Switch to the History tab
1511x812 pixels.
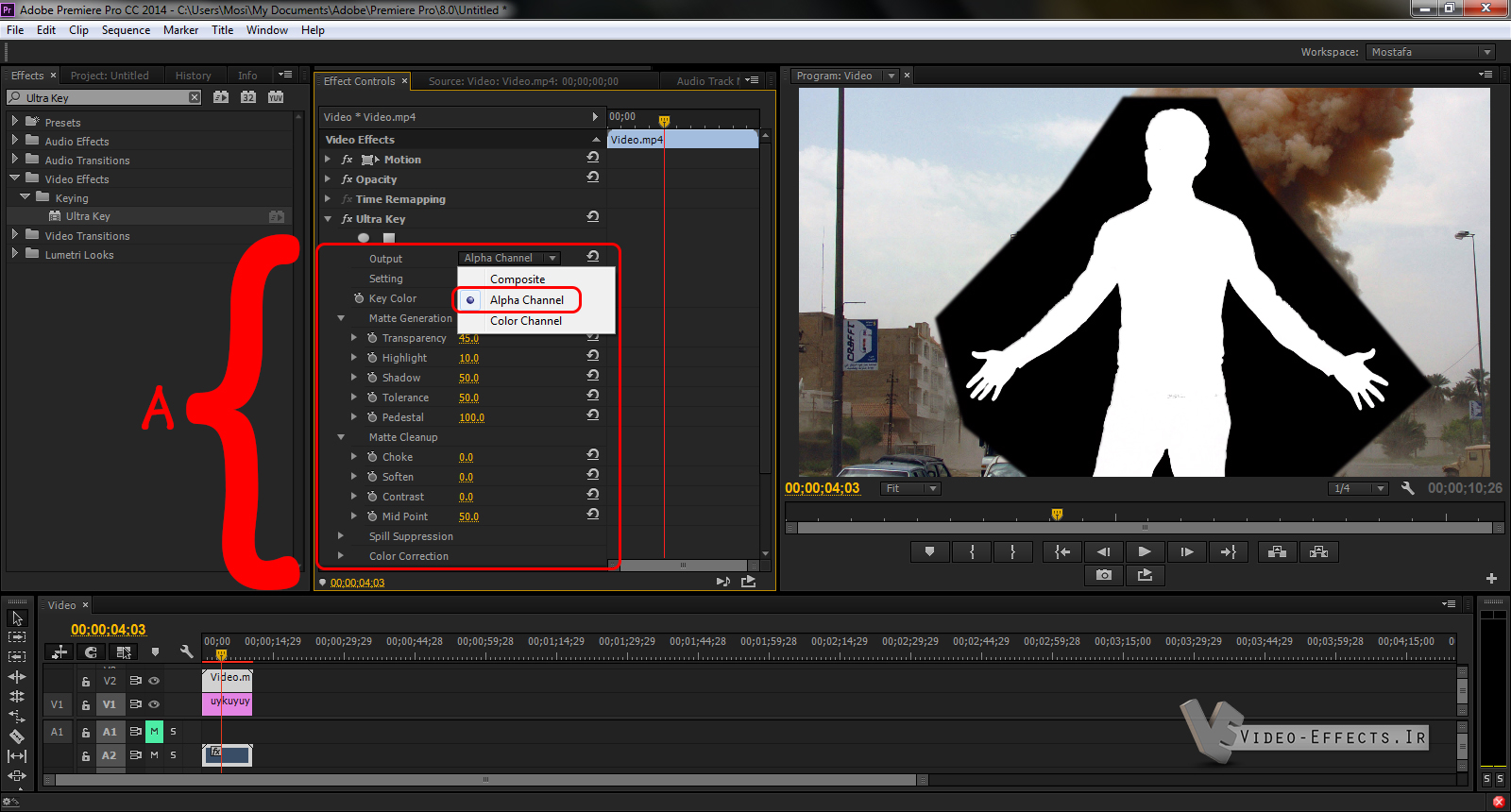coord(193,76)
